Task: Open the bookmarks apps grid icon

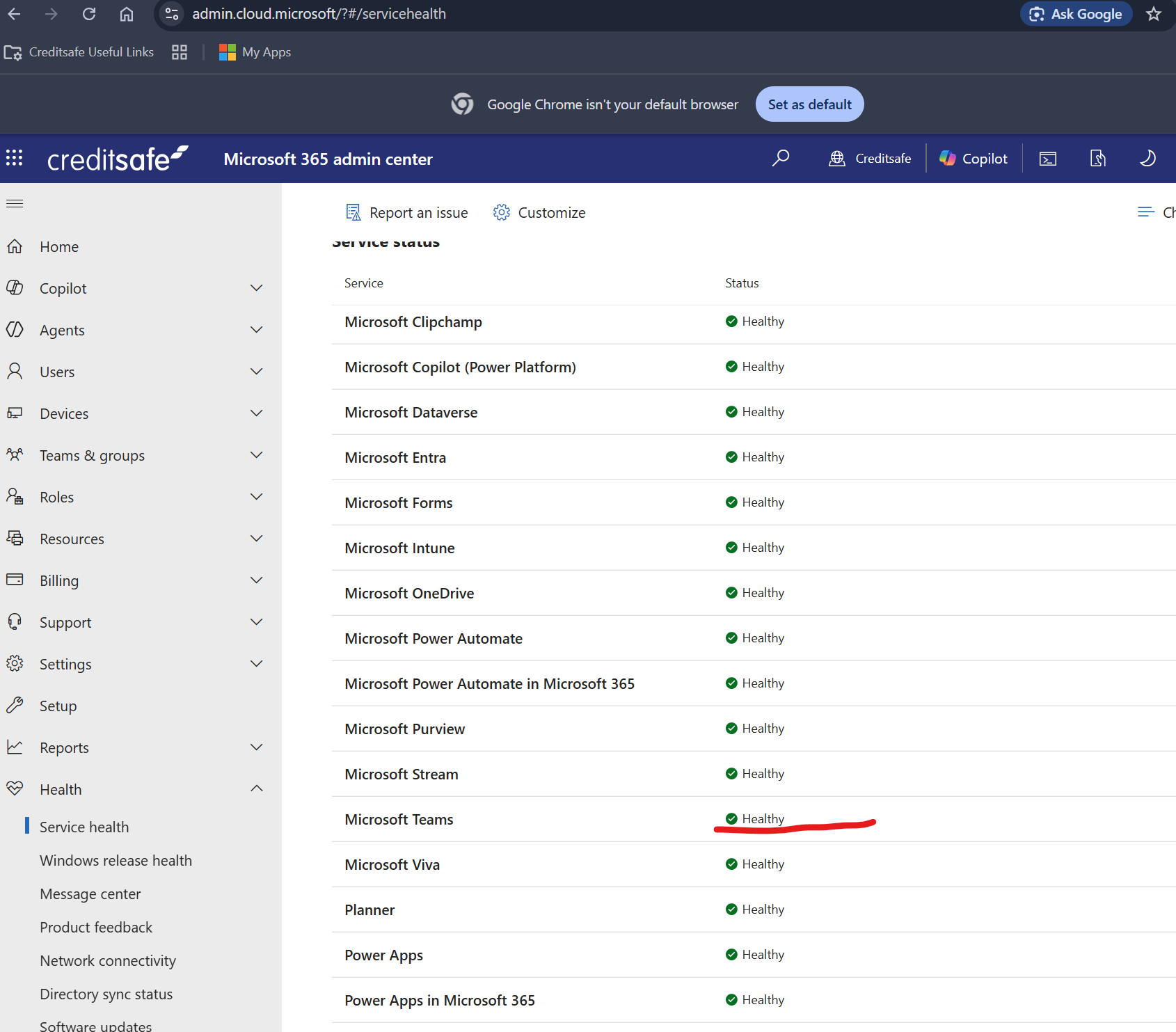Action: click(x=180, y=52)
